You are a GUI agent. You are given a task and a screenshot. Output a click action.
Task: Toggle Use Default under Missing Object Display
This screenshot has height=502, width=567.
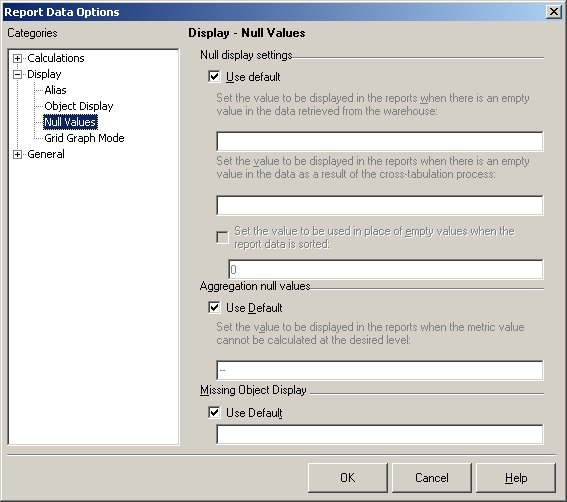pos(214,412)
